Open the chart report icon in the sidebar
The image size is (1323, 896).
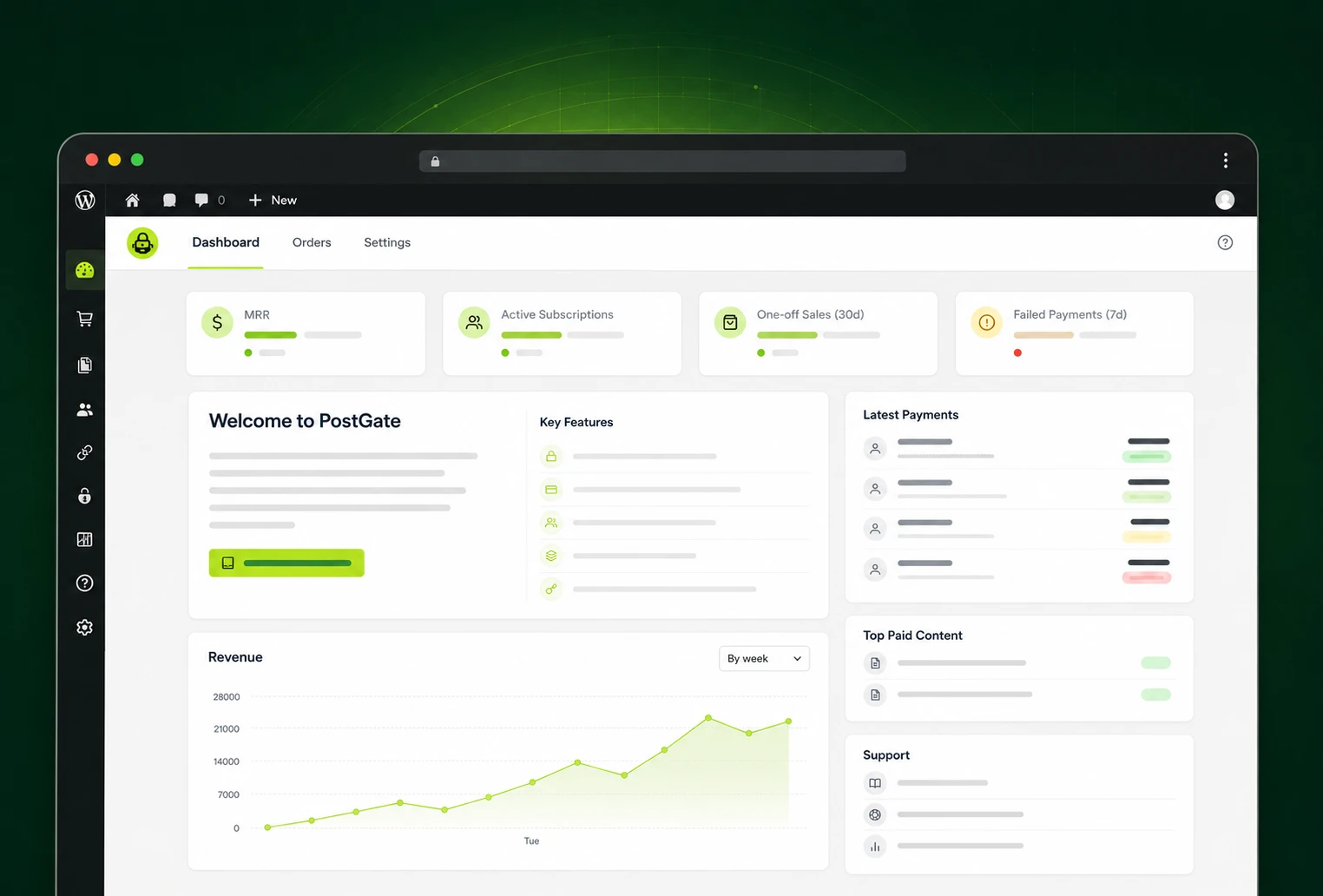pyautogui.click(x=84, y=539)
